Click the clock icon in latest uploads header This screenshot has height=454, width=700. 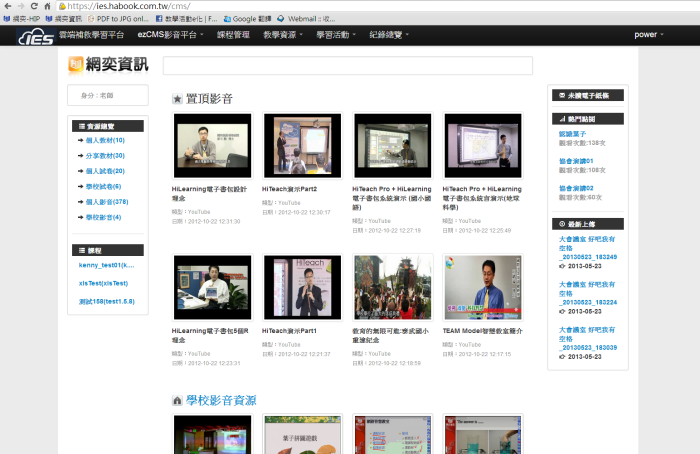pos(562,224)
